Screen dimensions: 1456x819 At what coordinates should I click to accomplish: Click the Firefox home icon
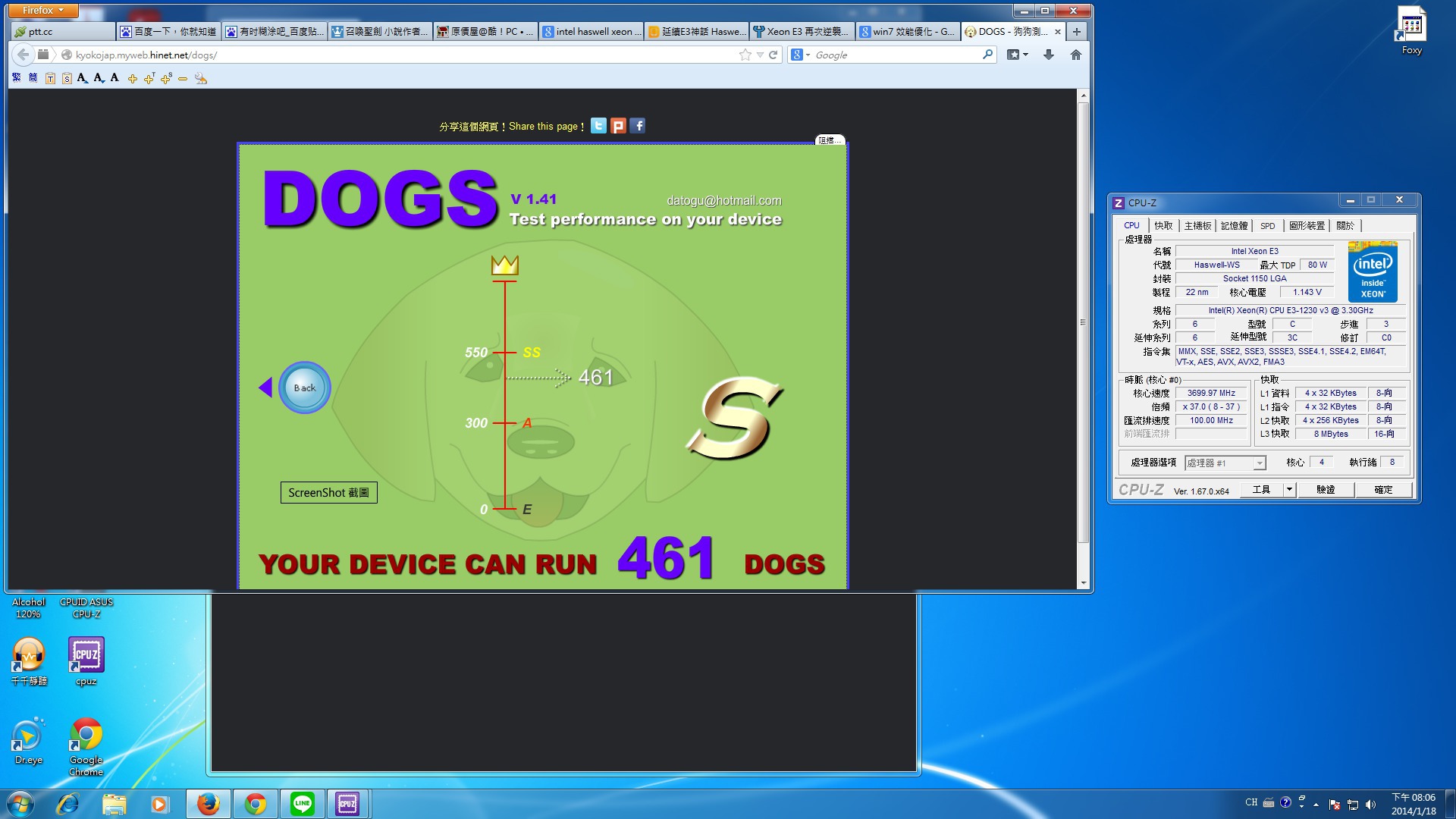1075,55
